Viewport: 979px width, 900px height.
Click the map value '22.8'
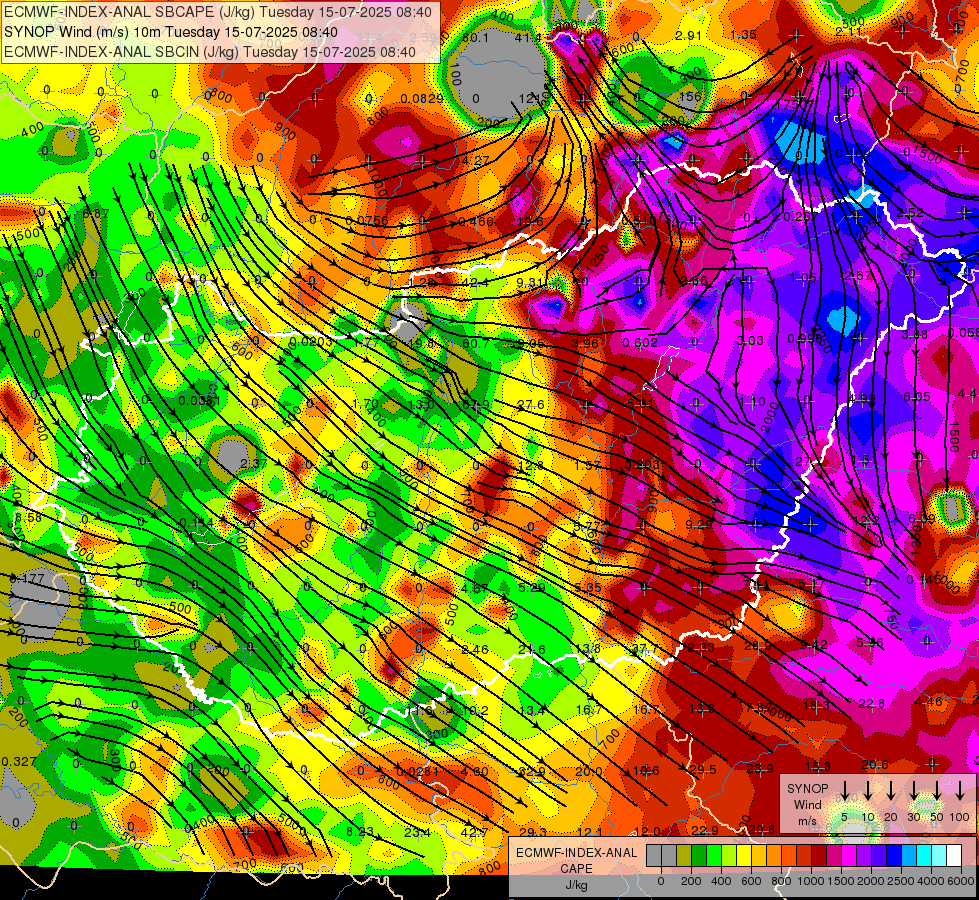871,704
